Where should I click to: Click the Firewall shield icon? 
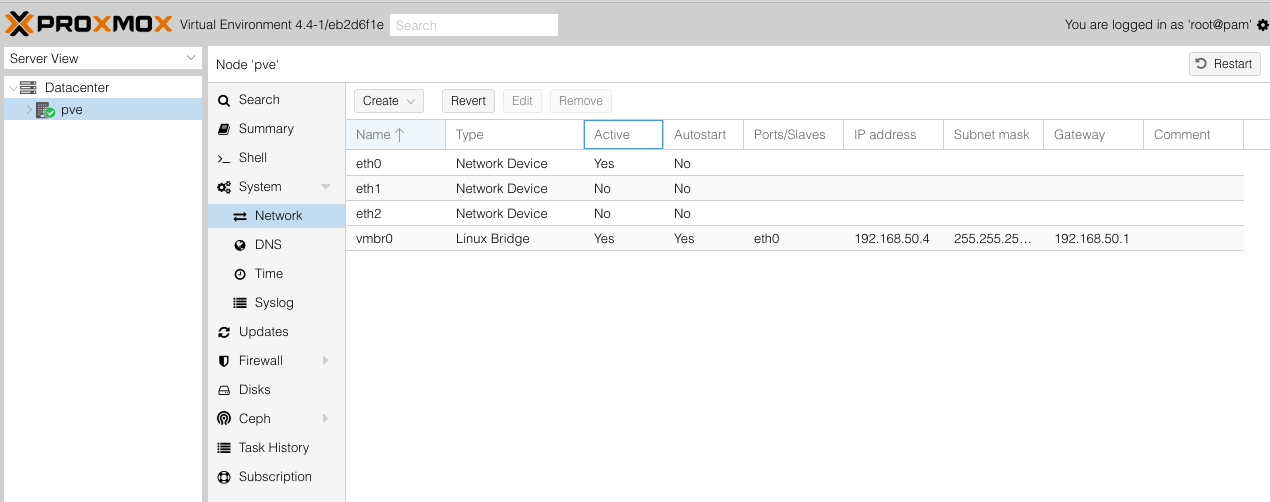pos(224,361)
